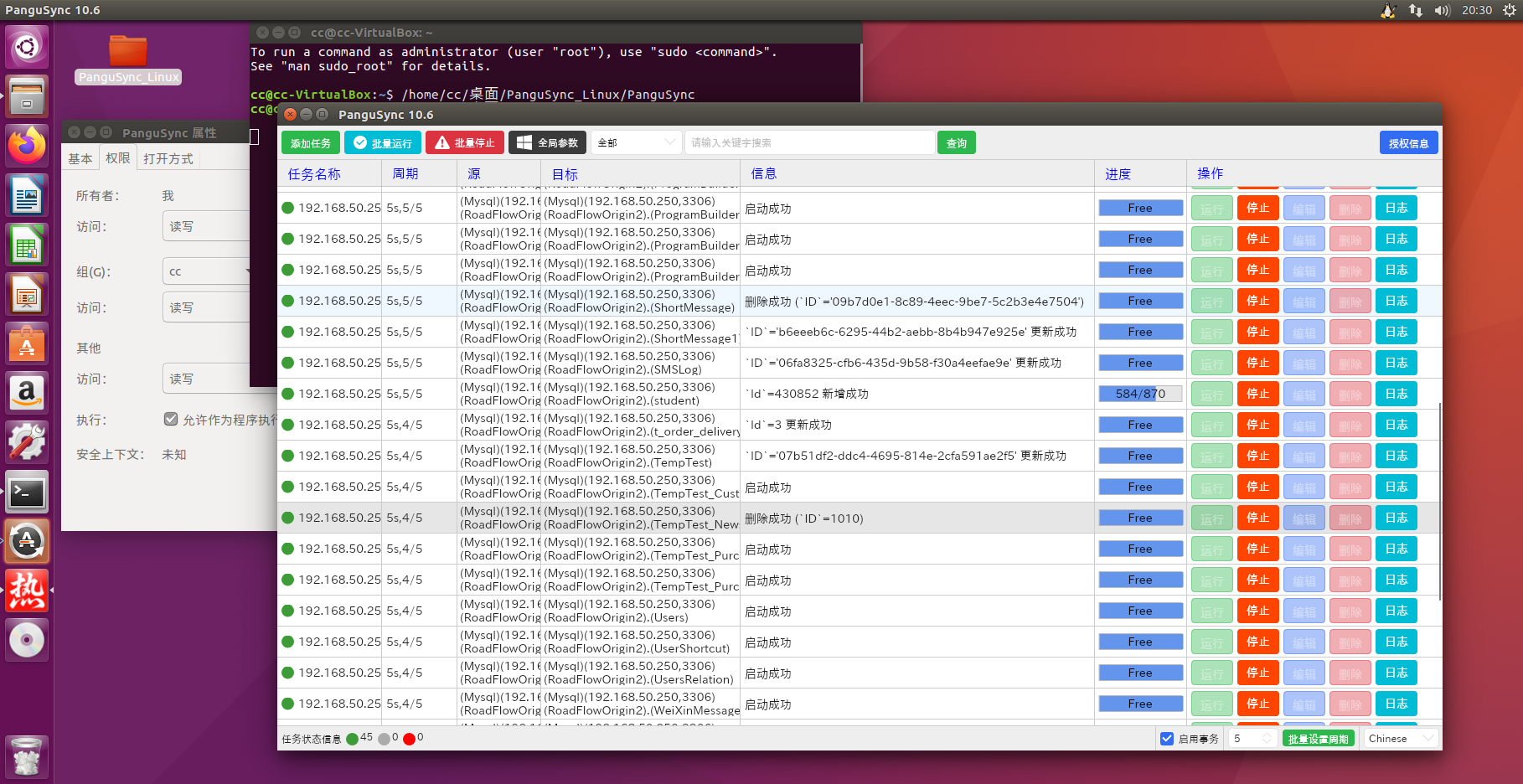Screen dimensions: 1523x784
Task: Open the Chinese language dropdown
Action: click(x=1400, y=738)
